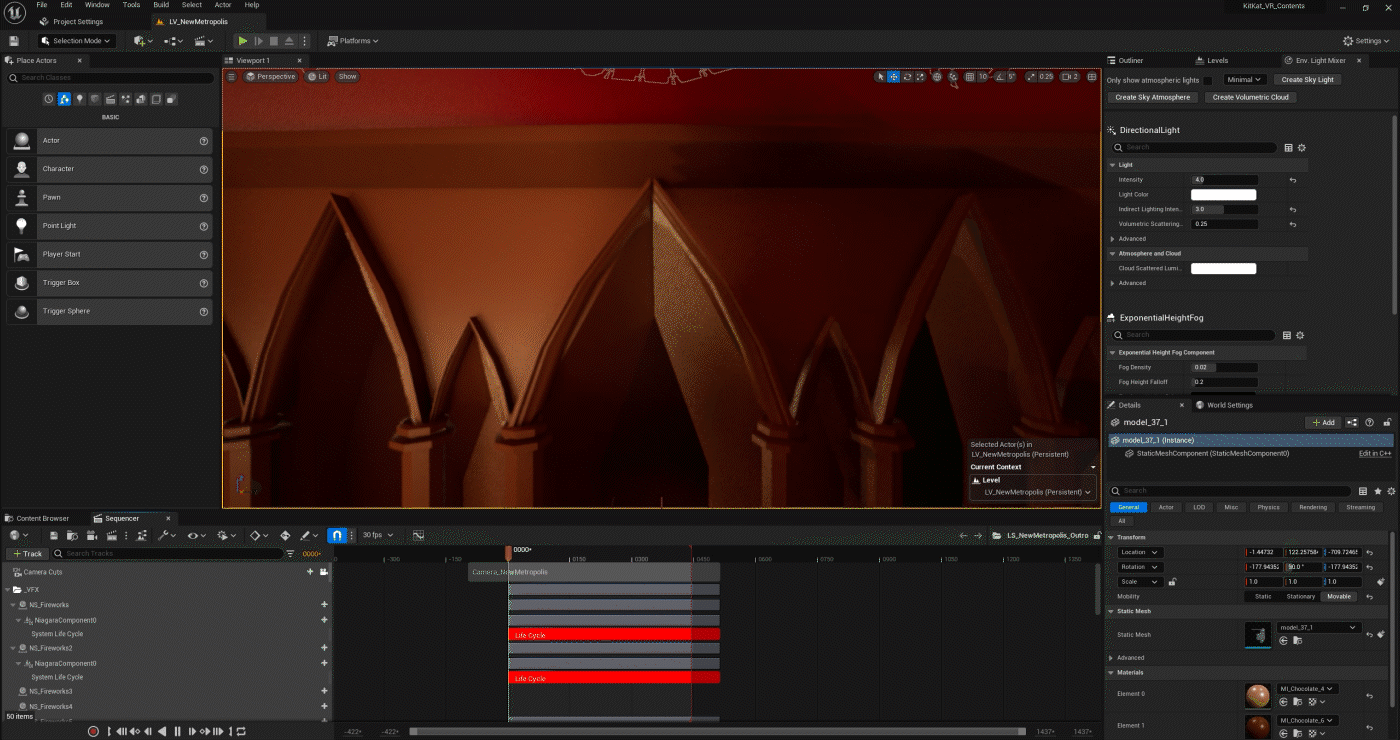The width and height of the screenshot is (1400, 740).
Task: Open the Details panel settings gear
Action: (x=1391, y=491)
